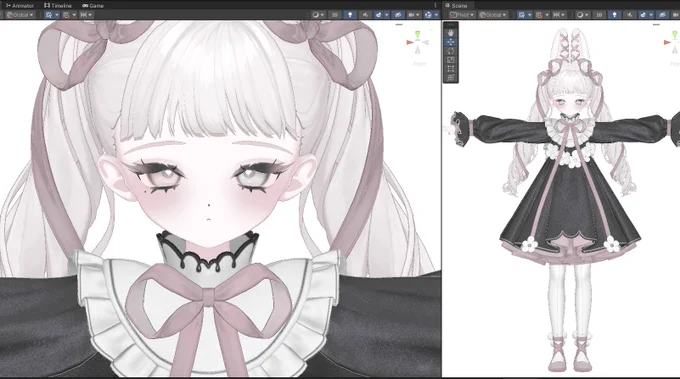The width and height of the screenshot is (680, 379).
Task: Click draw mode sphere icon in full-body view
Action: tap(580, 15)
